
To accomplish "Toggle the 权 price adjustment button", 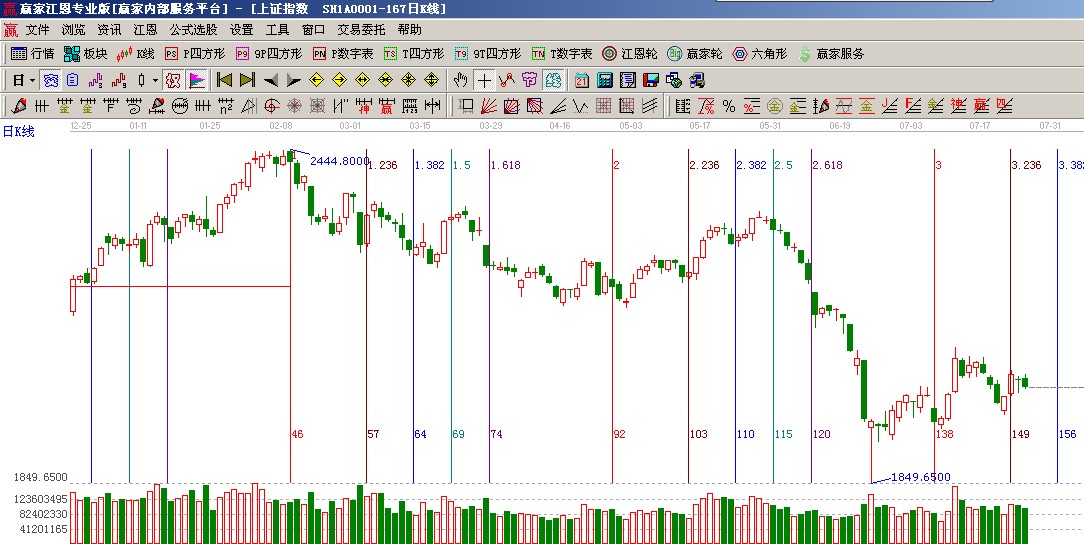I will (x=173, y=80).
